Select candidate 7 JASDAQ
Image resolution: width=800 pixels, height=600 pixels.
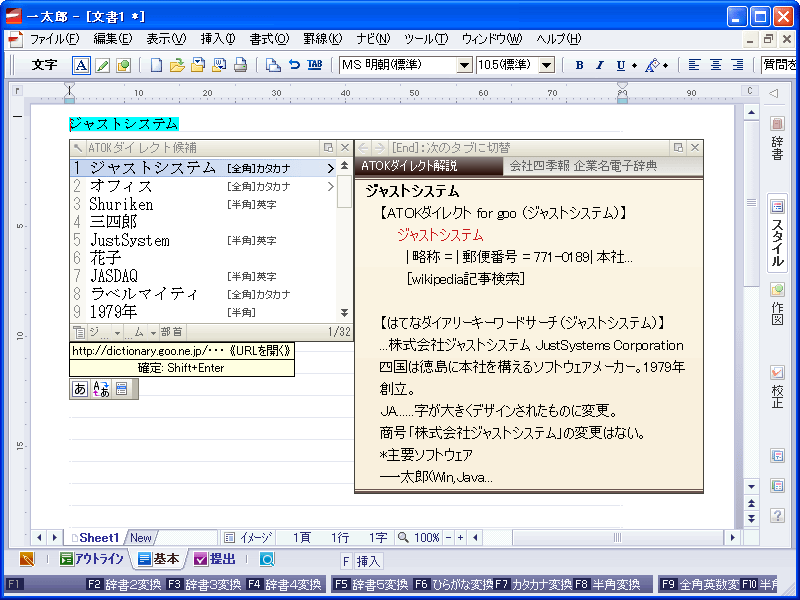(x=203, y=276)
